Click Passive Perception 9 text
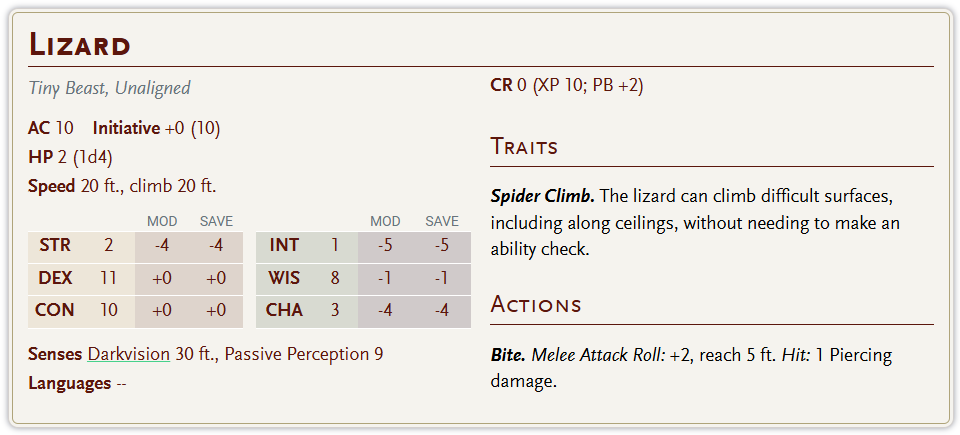The image size is (960, 435). coord(304,354)
